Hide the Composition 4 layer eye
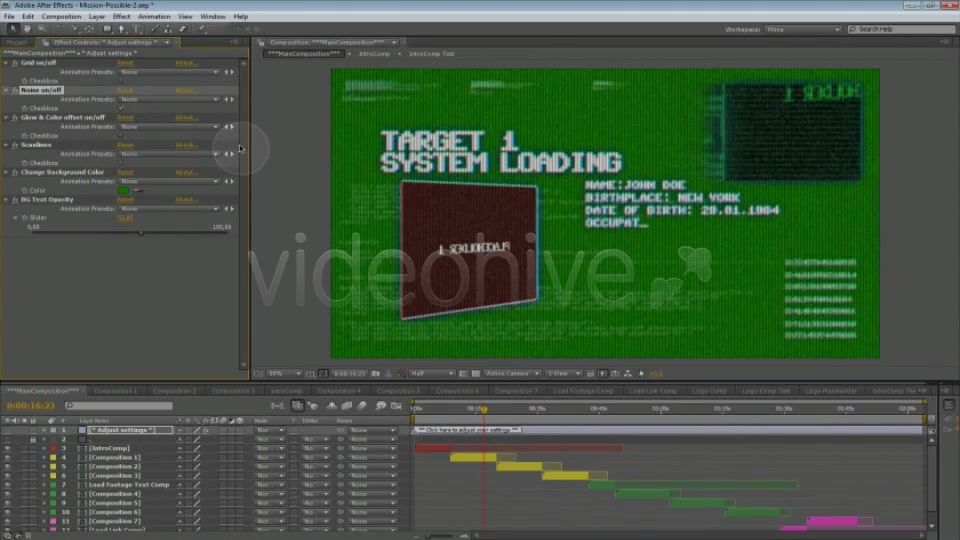Screen dimensions: 960x540 (7, 493)
